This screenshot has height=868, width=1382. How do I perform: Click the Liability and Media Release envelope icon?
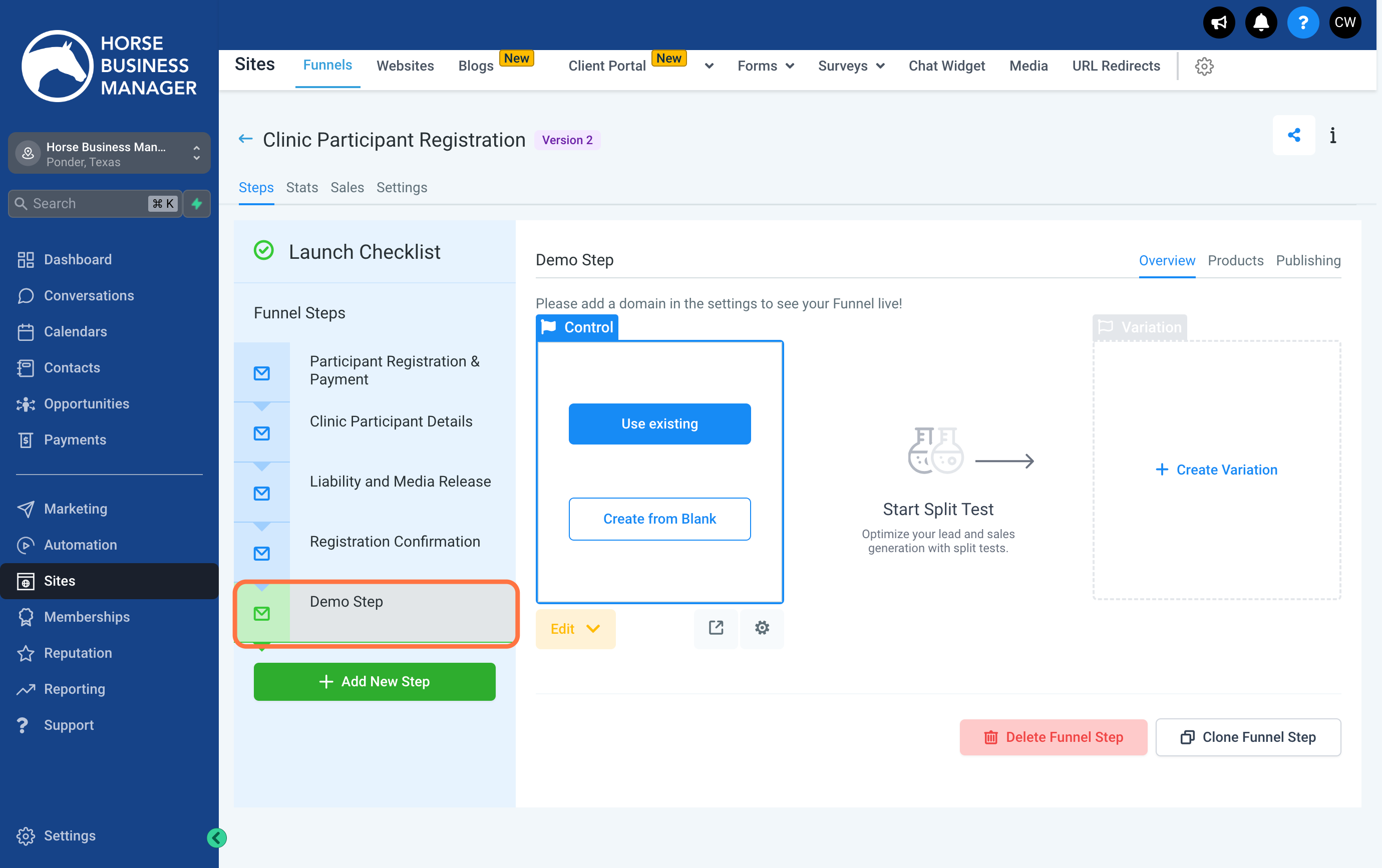pyautogui.click(x=262, y=494)
